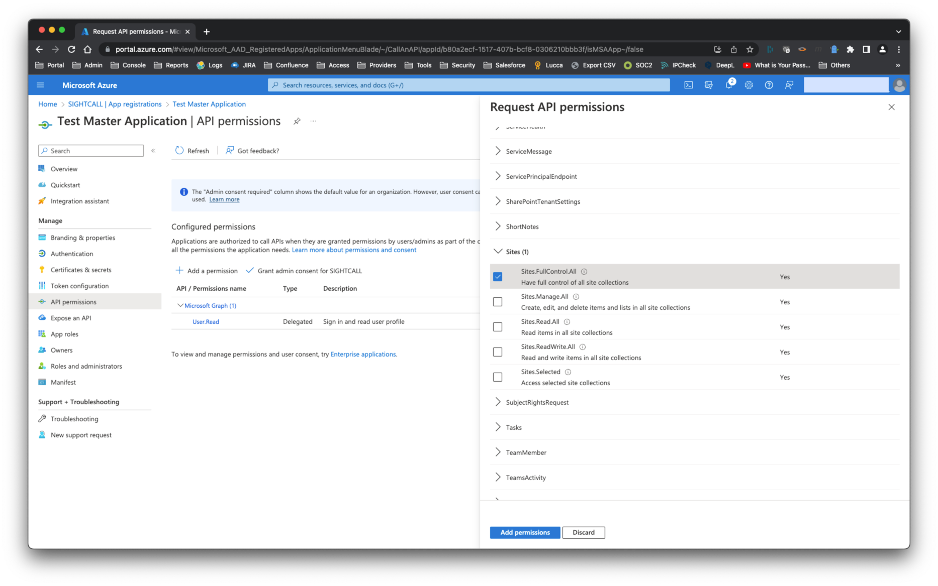
Task: Open the browser extensions puzzle icon
Action: pos(850,49)
